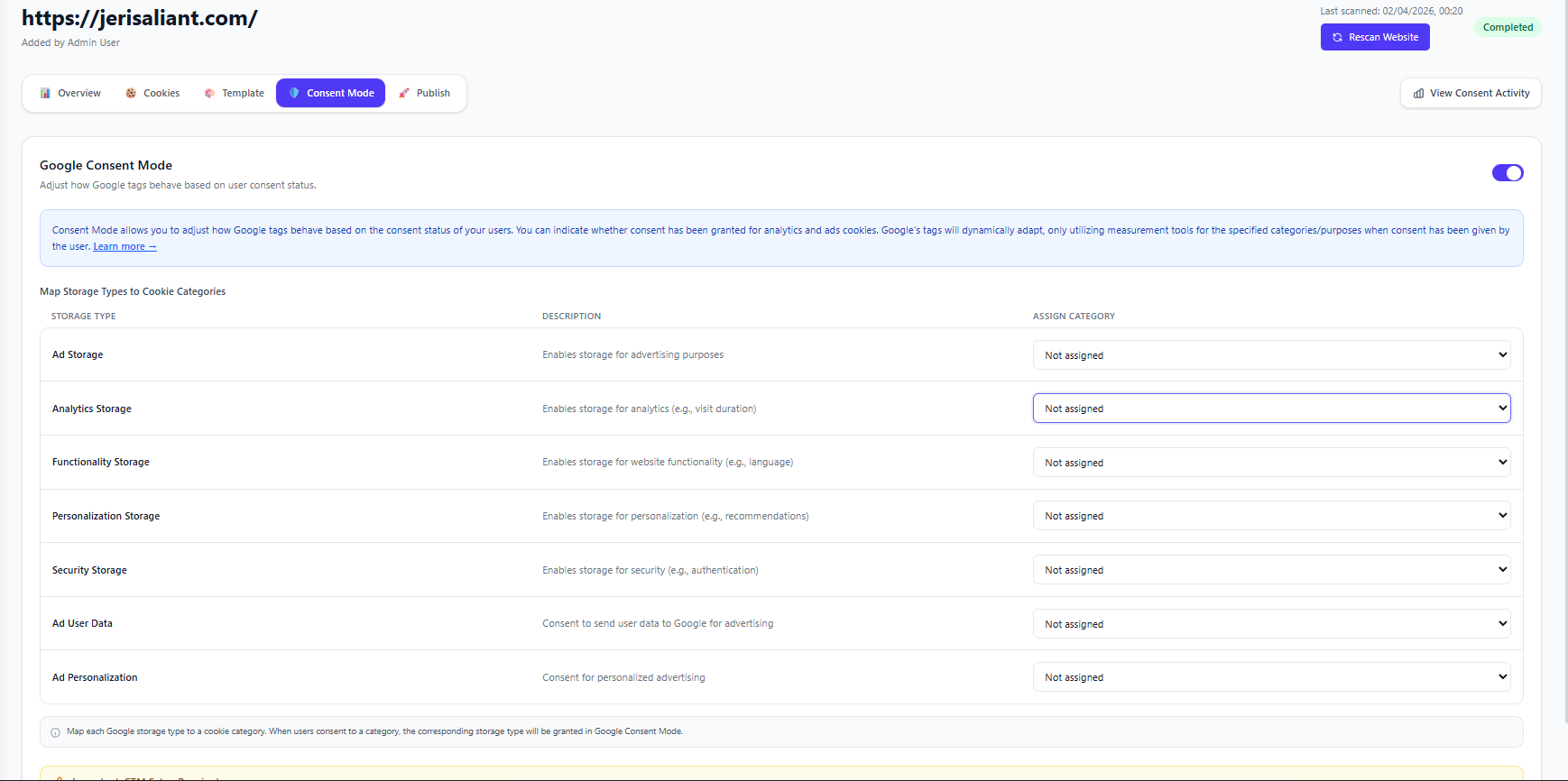The image size is (1568, 781).
Task: Click the Publish rocket icon
Action: point(404,93)
